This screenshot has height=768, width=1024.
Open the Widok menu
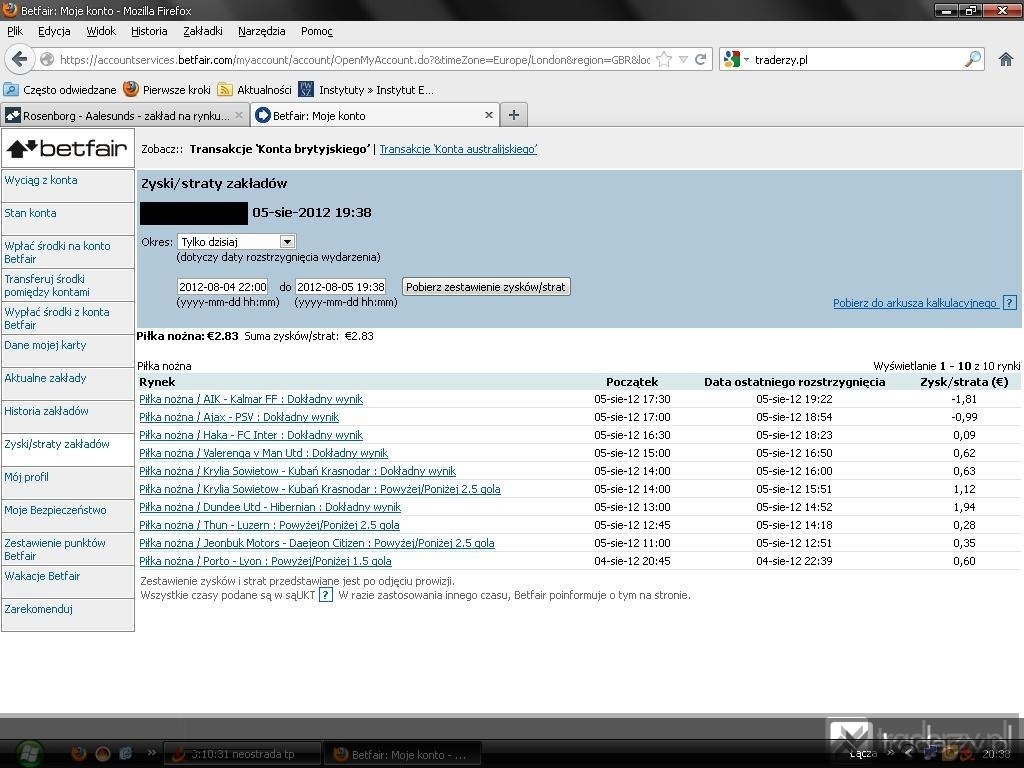pos(101,31)
